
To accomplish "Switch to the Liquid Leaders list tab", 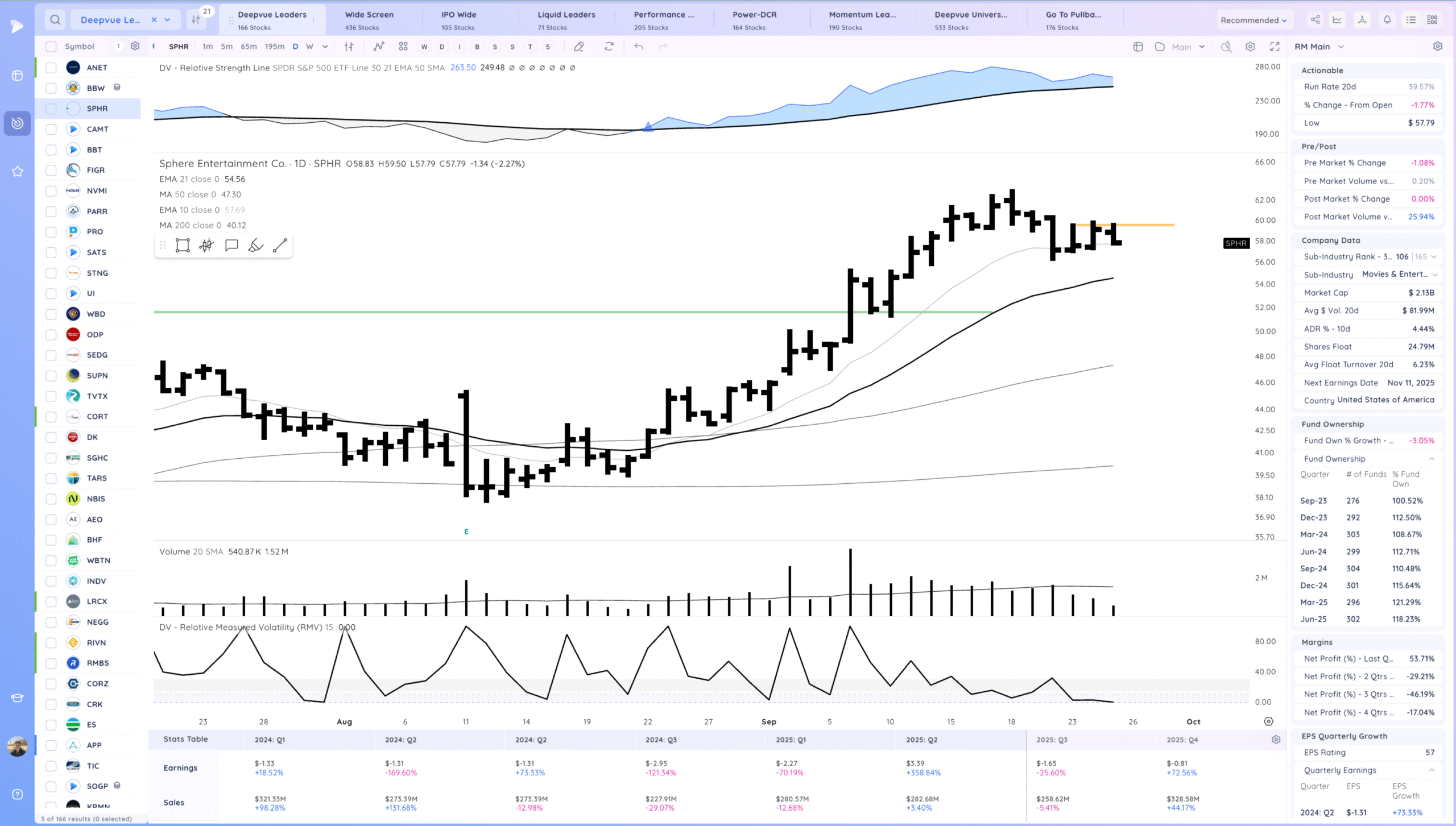I will (566, 20).
